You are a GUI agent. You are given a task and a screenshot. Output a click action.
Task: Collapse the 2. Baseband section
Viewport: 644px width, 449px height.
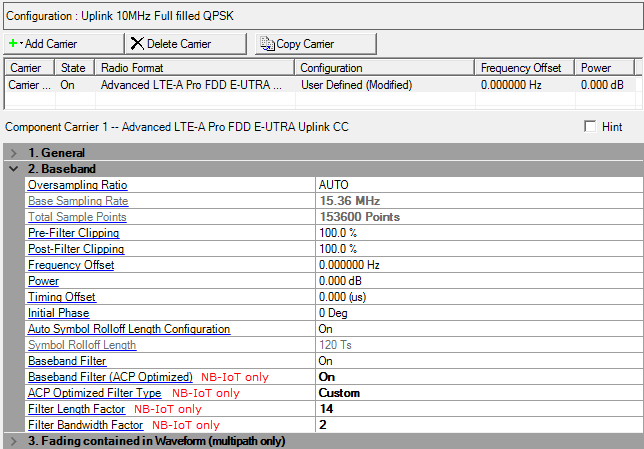click(x=14, y=169)
